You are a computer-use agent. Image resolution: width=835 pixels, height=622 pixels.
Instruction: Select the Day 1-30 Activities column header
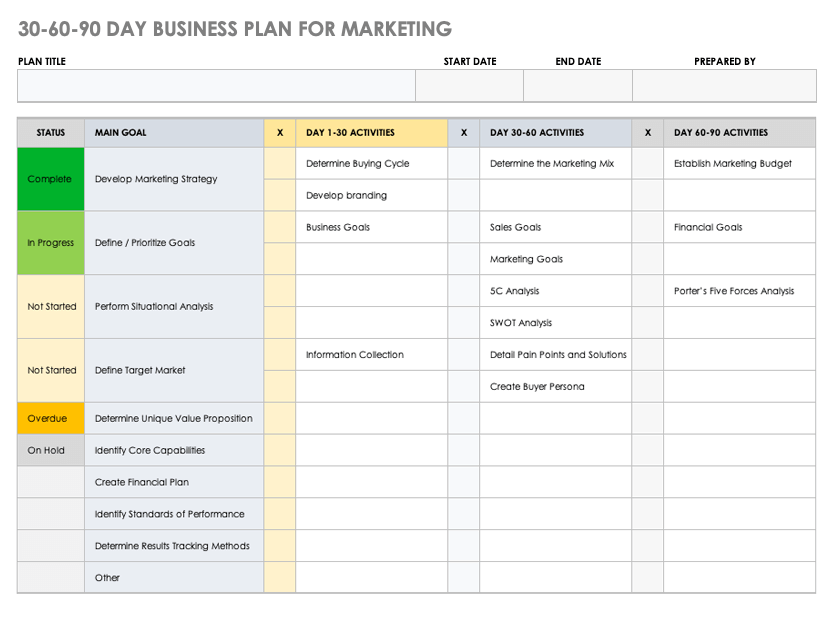click(x=372, y=133)
